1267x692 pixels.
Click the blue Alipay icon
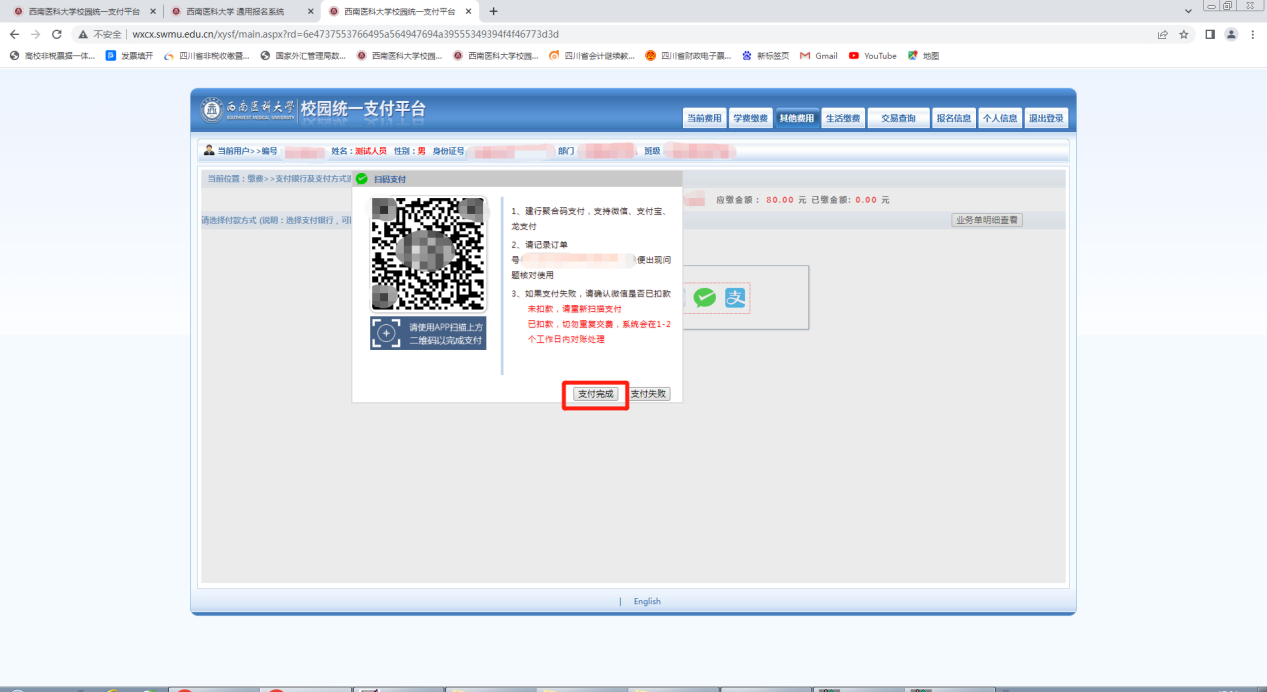pos(736,297)
